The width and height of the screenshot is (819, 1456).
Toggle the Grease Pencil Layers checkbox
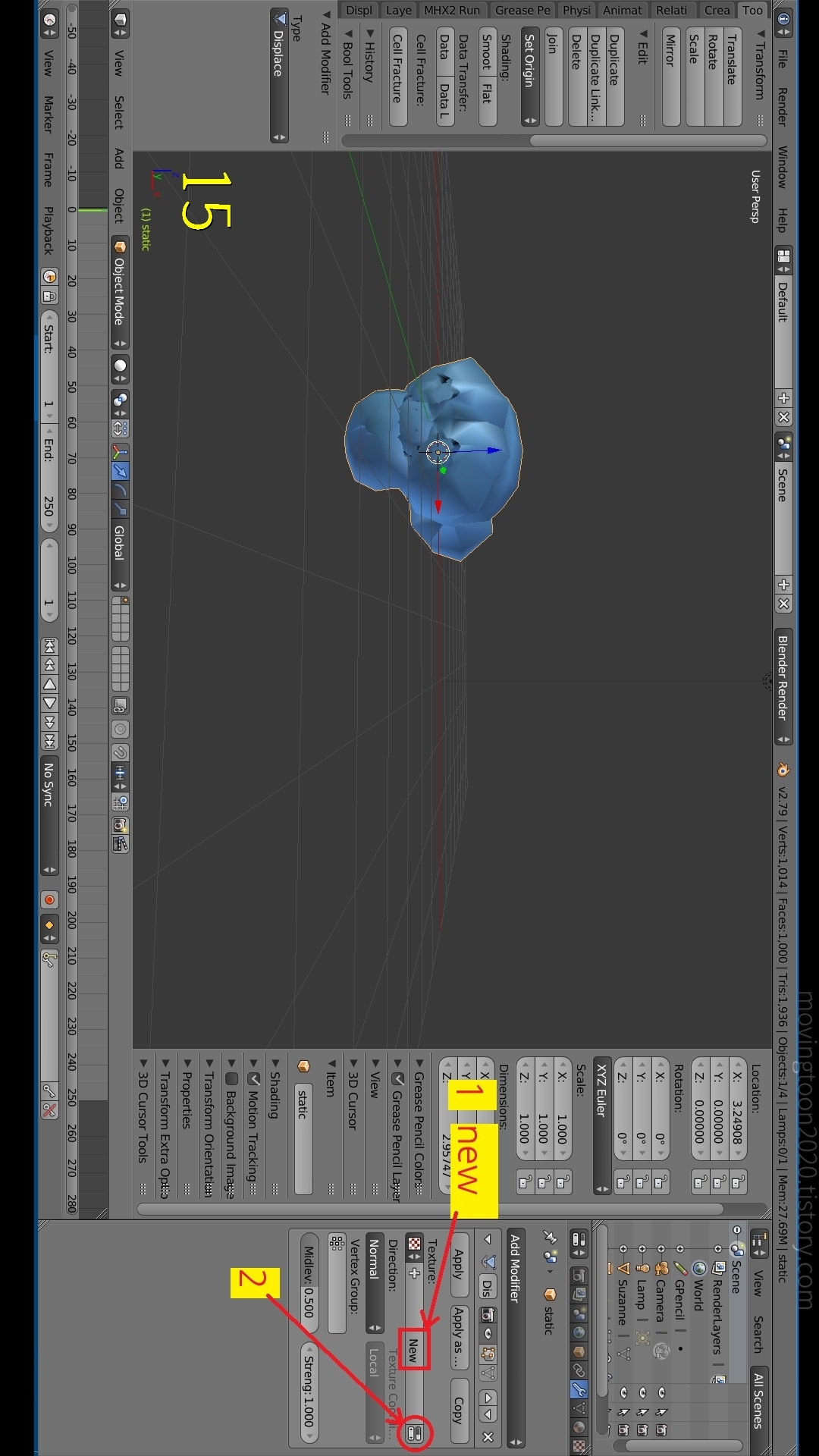(x=397, y=1078)
